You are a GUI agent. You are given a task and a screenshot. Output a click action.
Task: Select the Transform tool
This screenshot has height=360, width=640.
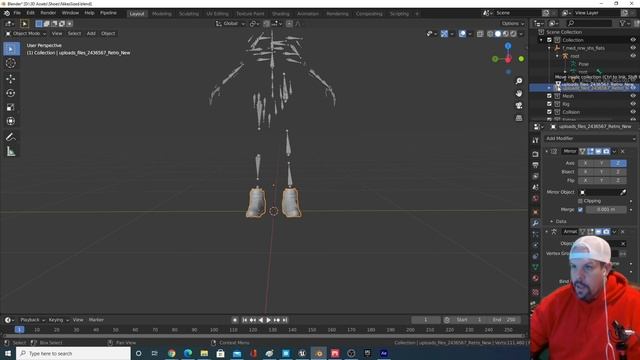coord(11,121)
